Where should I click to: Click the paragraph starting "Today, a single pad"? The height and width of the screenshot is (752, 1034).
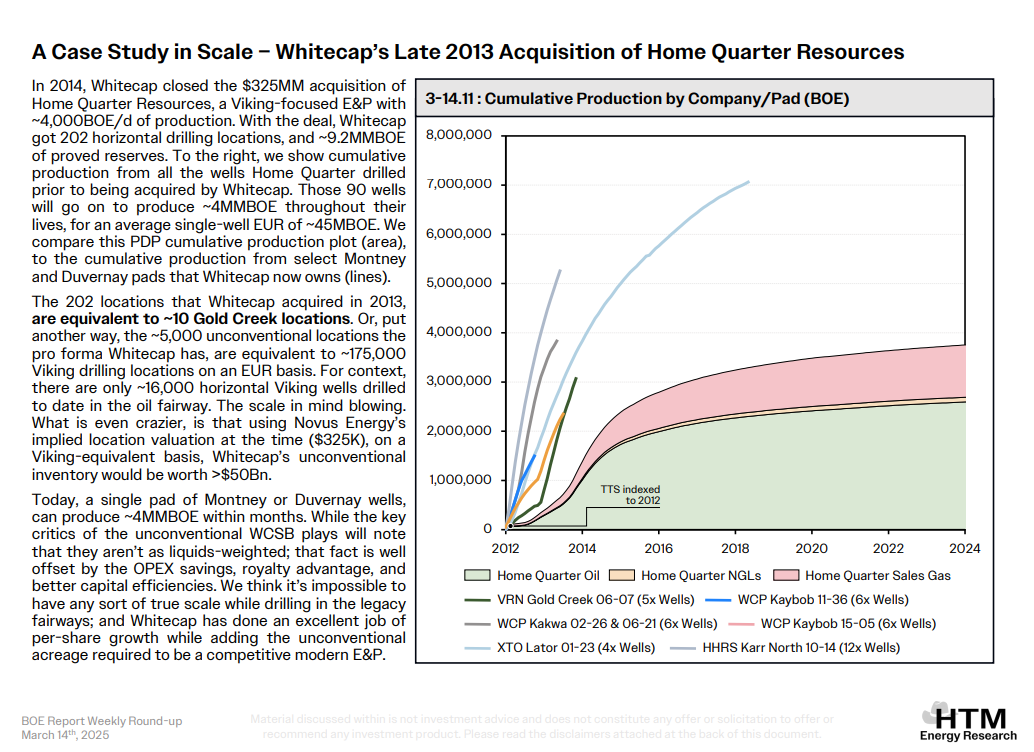(219, 578)
